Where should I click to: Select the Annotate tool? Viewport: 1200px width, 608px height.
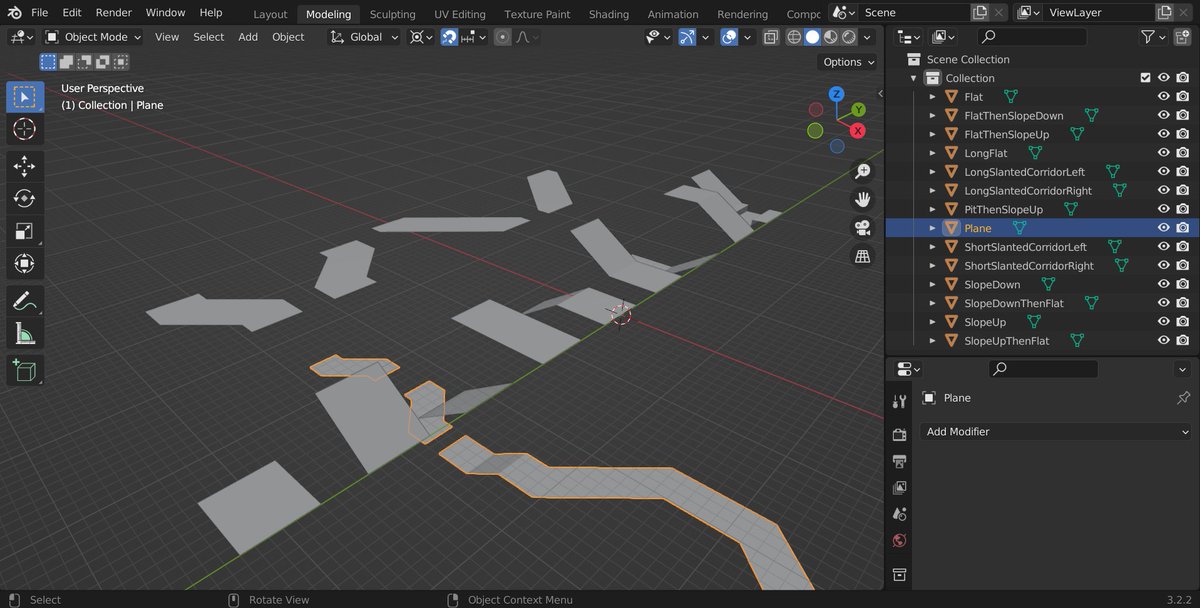[x=25, y=300]
